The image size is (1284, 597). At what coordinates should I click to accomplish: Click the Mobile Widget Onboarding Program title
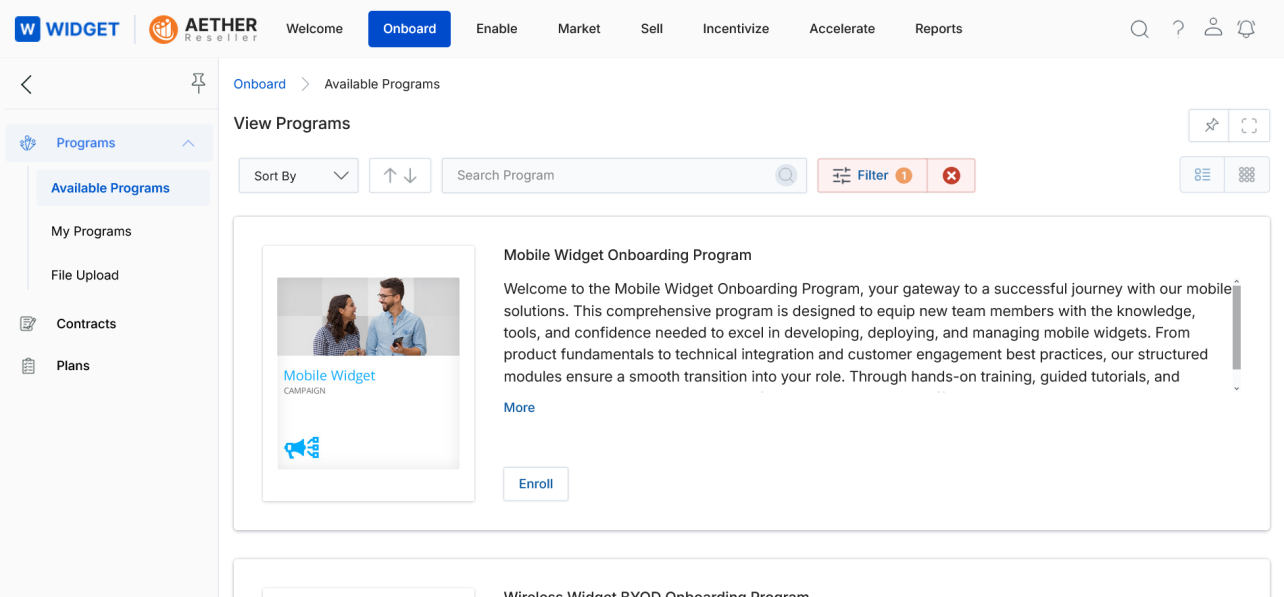[x=628, y=255]
